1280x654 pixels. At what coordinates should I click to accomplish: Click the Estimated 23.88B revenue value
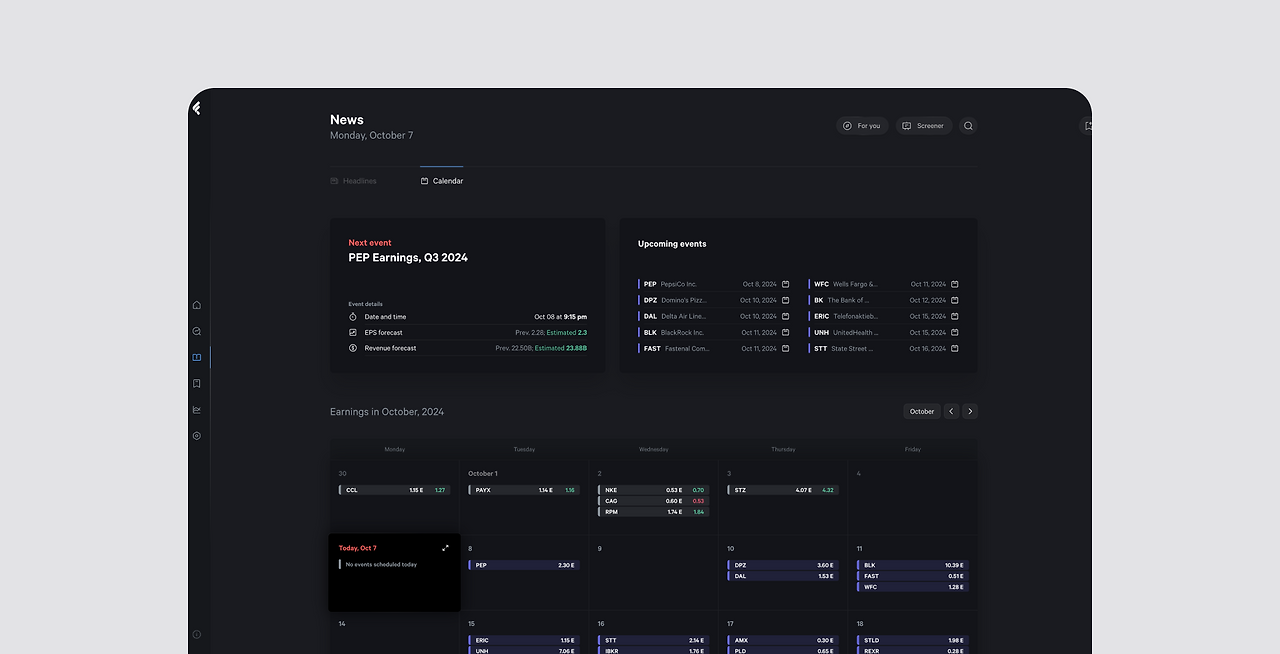tap(561, 348)
